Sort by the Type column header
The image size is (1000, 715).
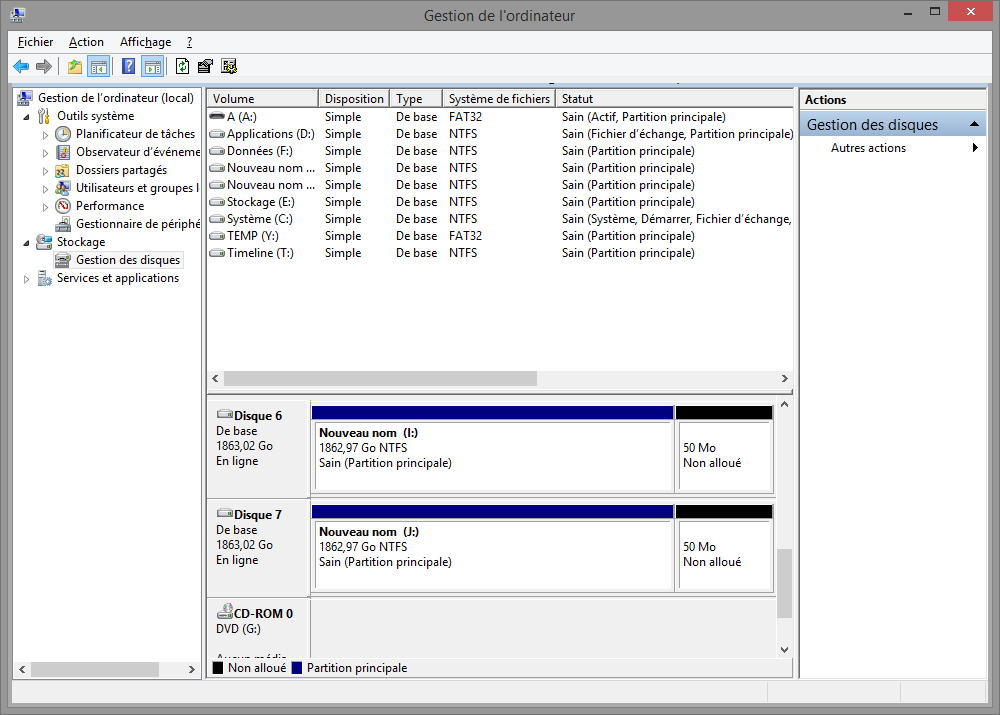(416, 99)
